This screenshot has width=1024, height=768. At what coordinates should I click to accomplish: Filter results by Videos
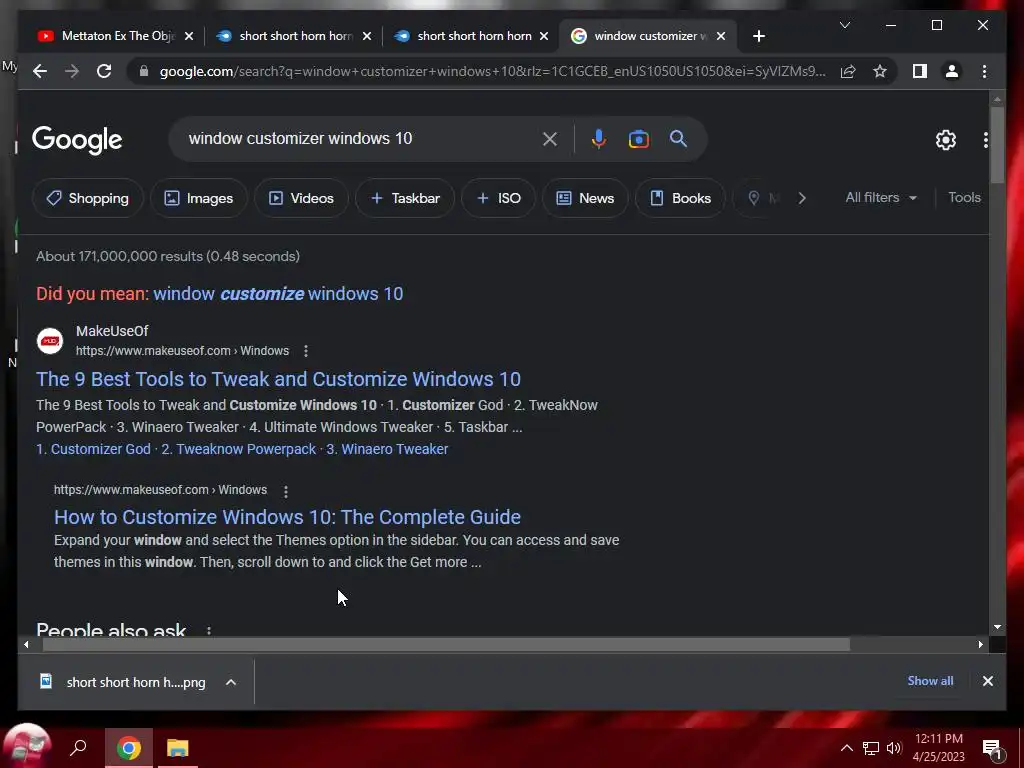301,198
